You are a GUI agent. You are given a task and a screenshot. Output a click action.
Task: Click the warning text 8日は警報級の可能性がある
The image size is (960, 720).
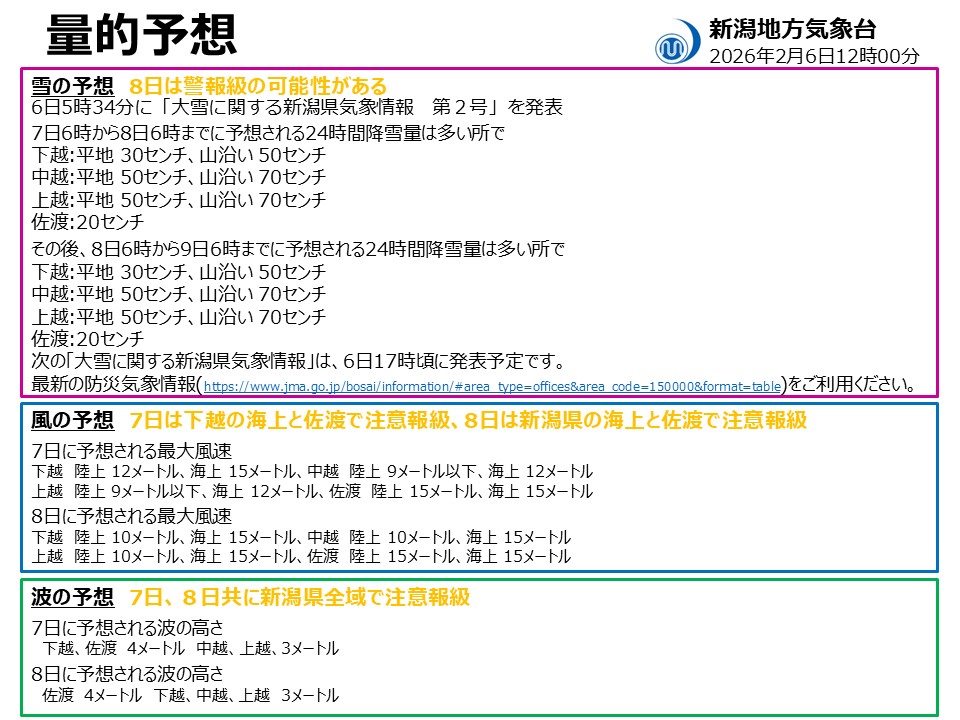[260, 84]
